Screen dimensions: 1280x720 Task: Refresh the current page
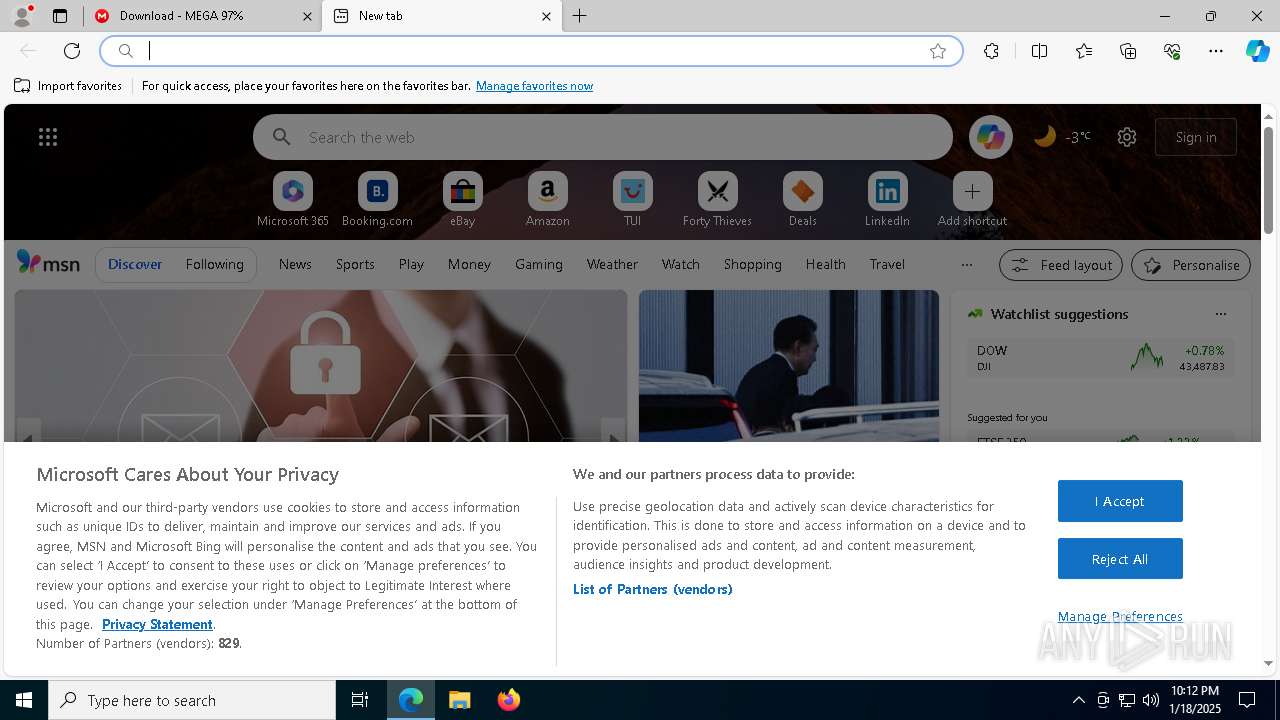tap(72, 51)
